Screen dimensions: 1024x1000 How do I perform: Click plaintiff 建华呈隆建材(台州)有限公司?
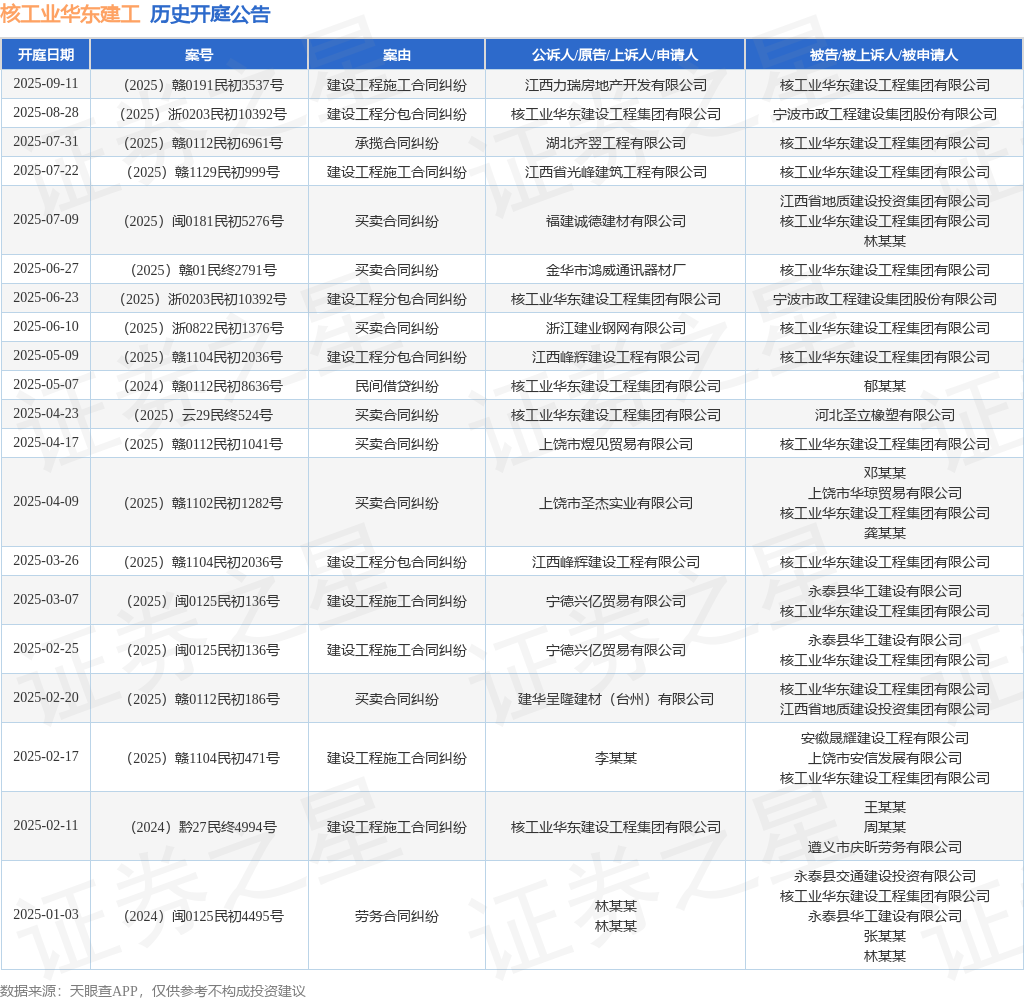tap(616, 699)
